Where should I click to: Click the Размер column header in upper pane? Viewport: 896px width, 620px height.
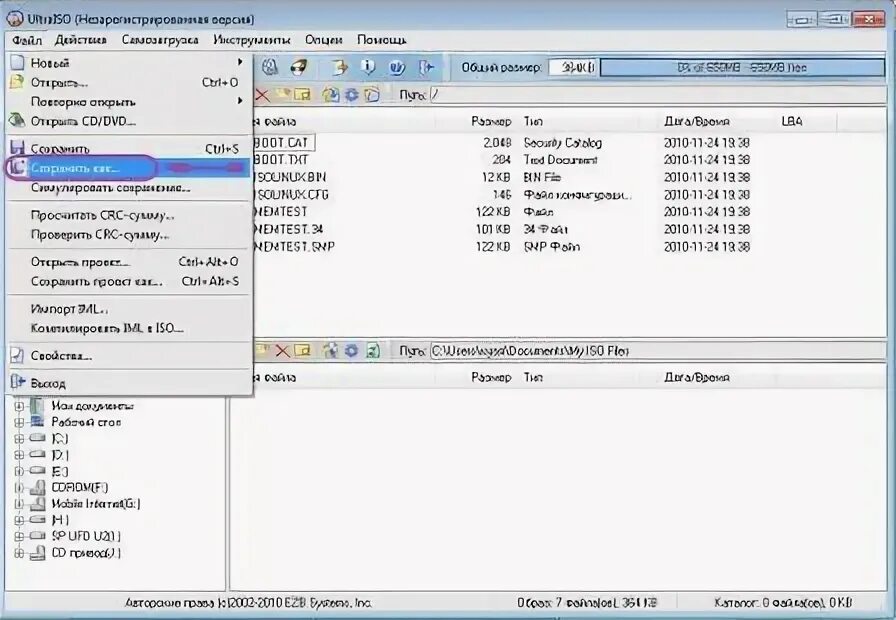click(490, 121)
